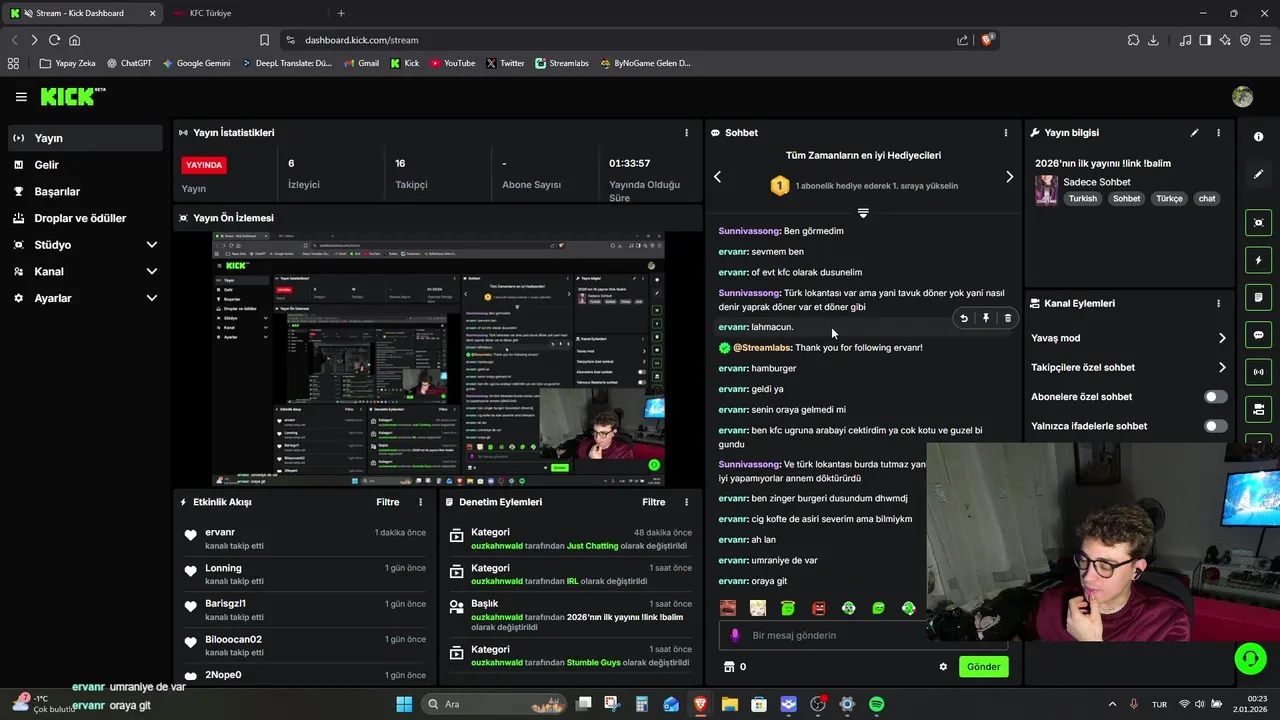Click the pencil edit icon in the right sidebar
The image size is (1280, 720).
pos(1258,174)
